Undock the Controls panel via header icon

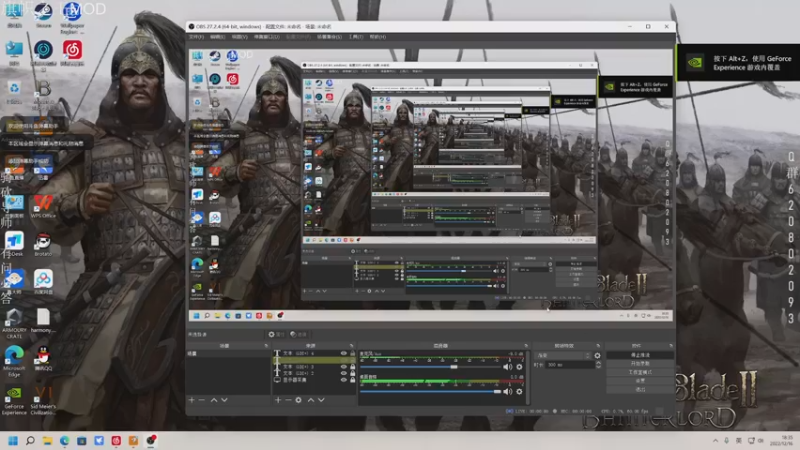point(671,346)
